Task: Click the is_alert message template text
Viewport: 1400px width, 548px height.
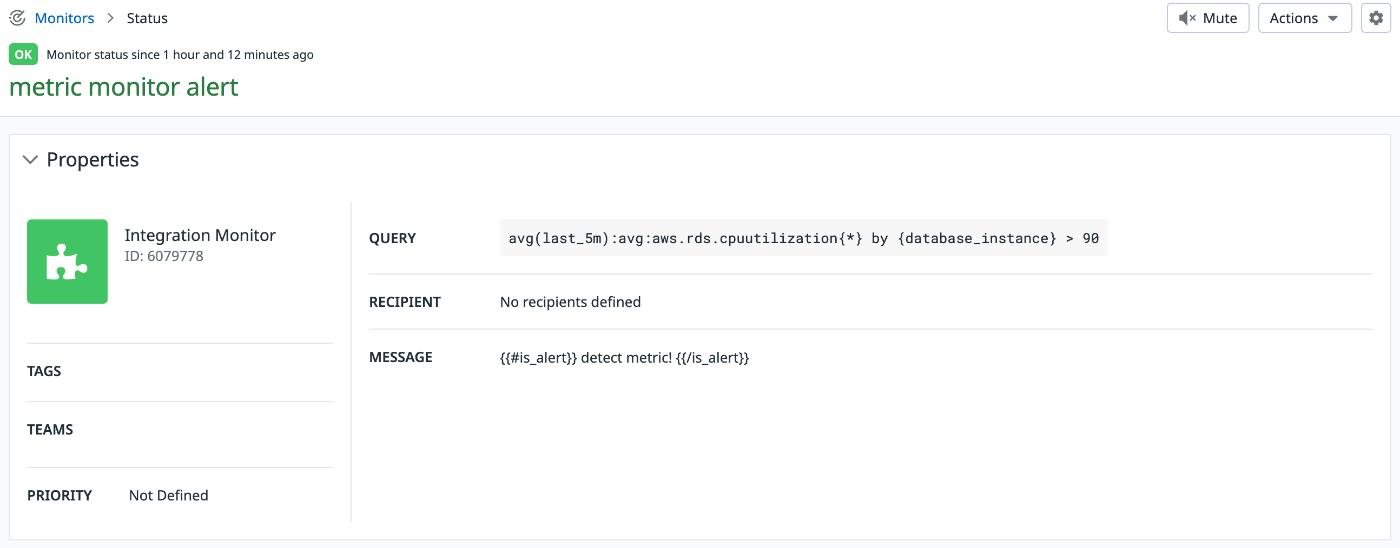Action: tap(625, 357)
